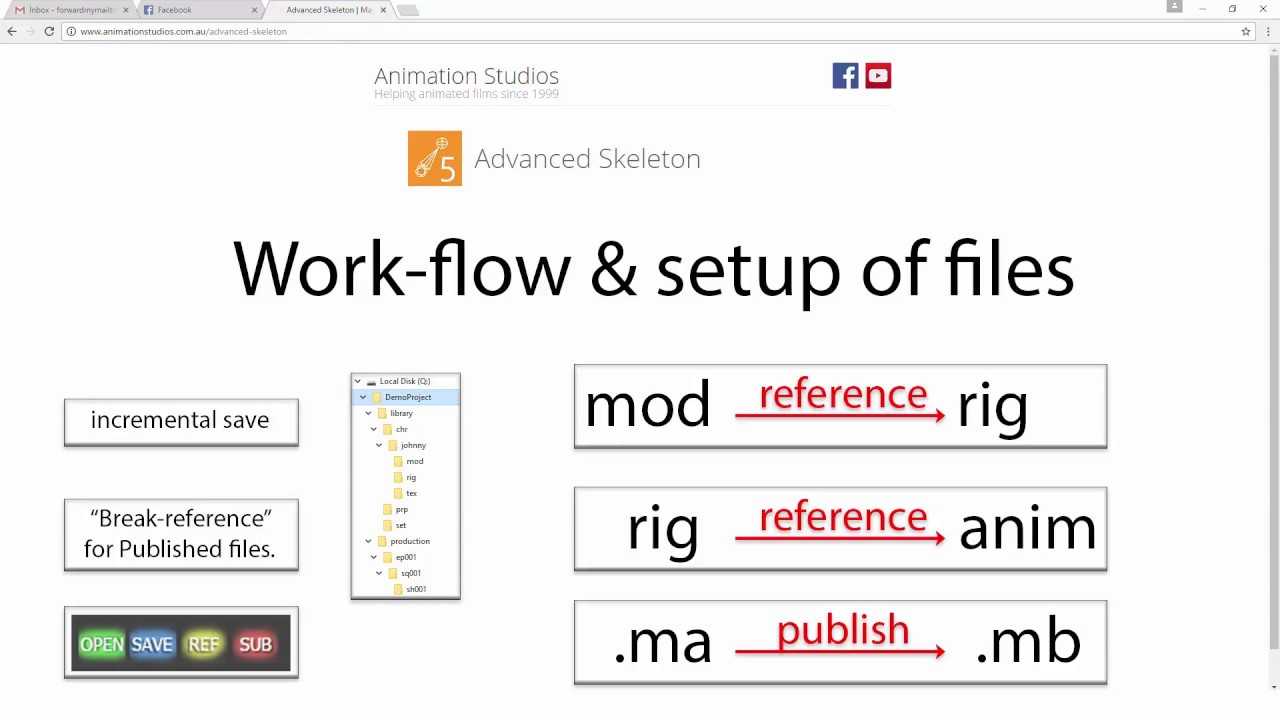Click the Animation Studios site title
The width and height of the screenshot is (1280, 720).
coord(466,76)
